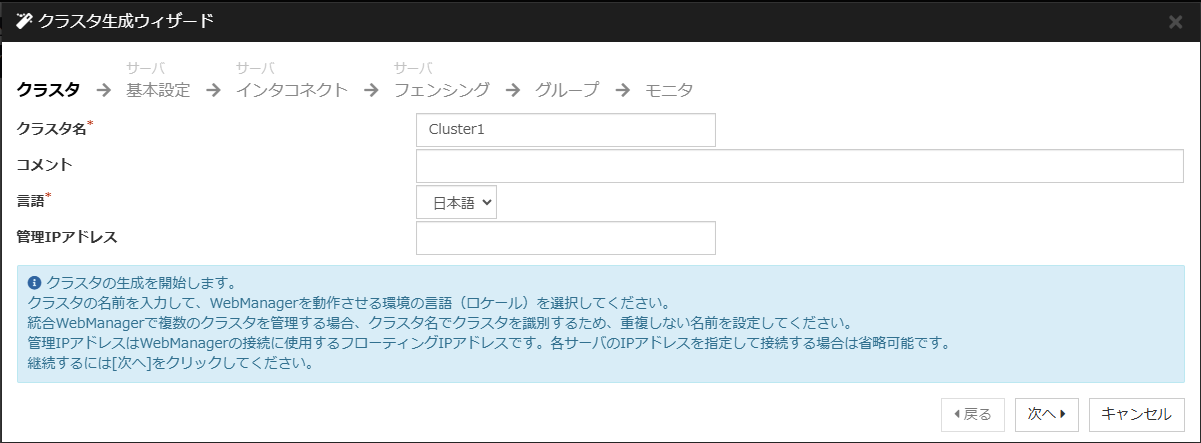This screenshot has width=1201, height=443.
Task: Cancel the wizard with キャンセル button
Action: 1137,414
